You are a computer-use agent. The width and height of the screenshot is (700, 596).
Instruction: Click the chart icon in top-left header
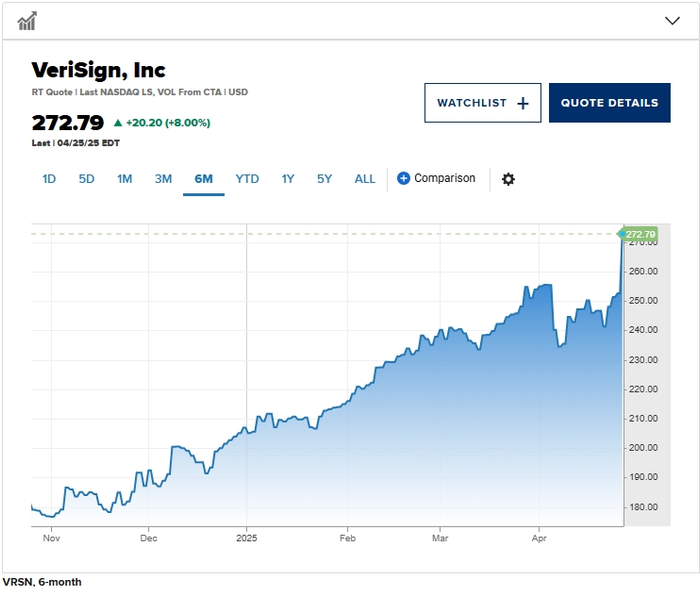tap(28, 20)
